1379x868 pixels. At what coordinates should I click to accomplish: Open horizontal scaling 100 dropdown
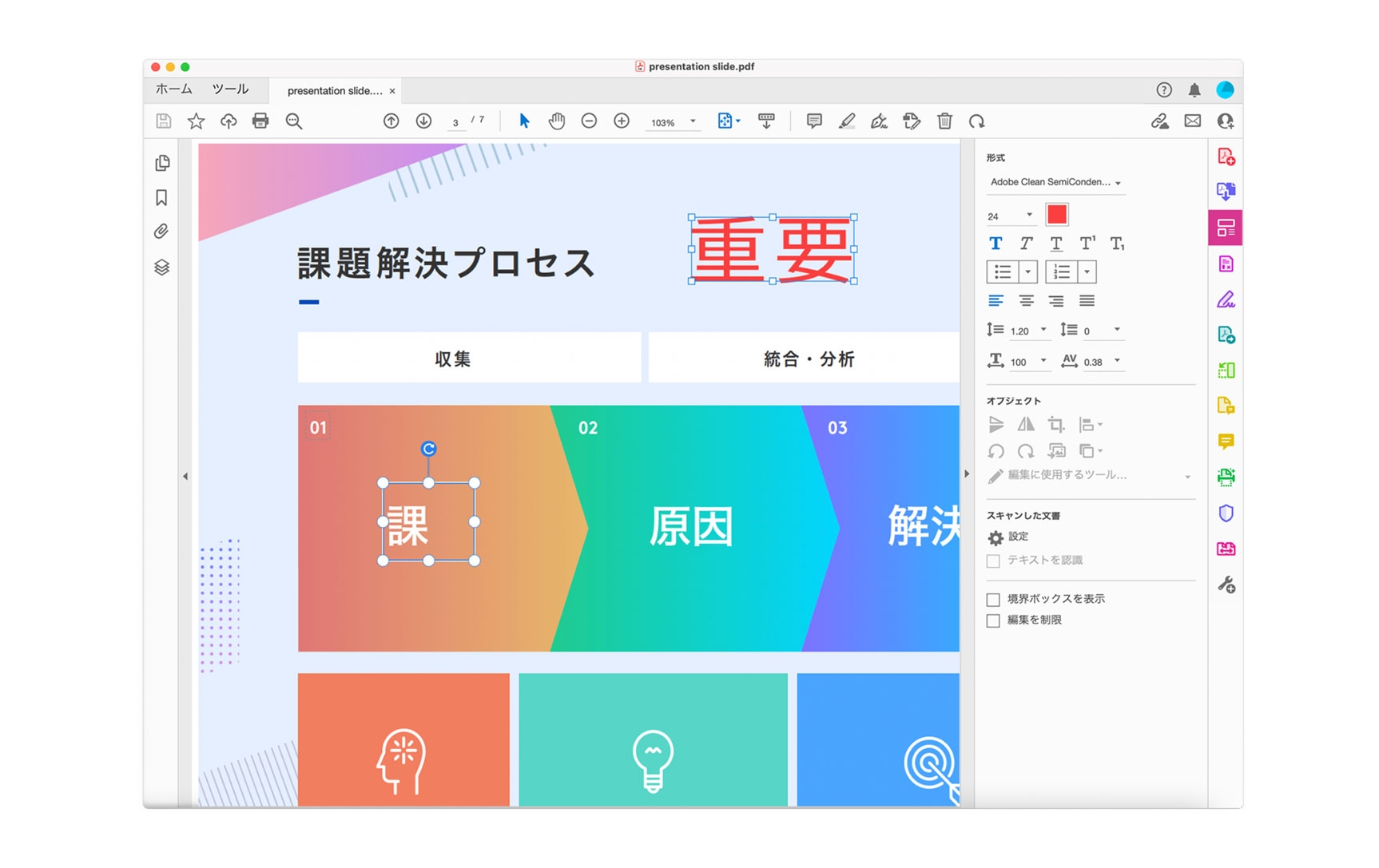coord(1043,361)
